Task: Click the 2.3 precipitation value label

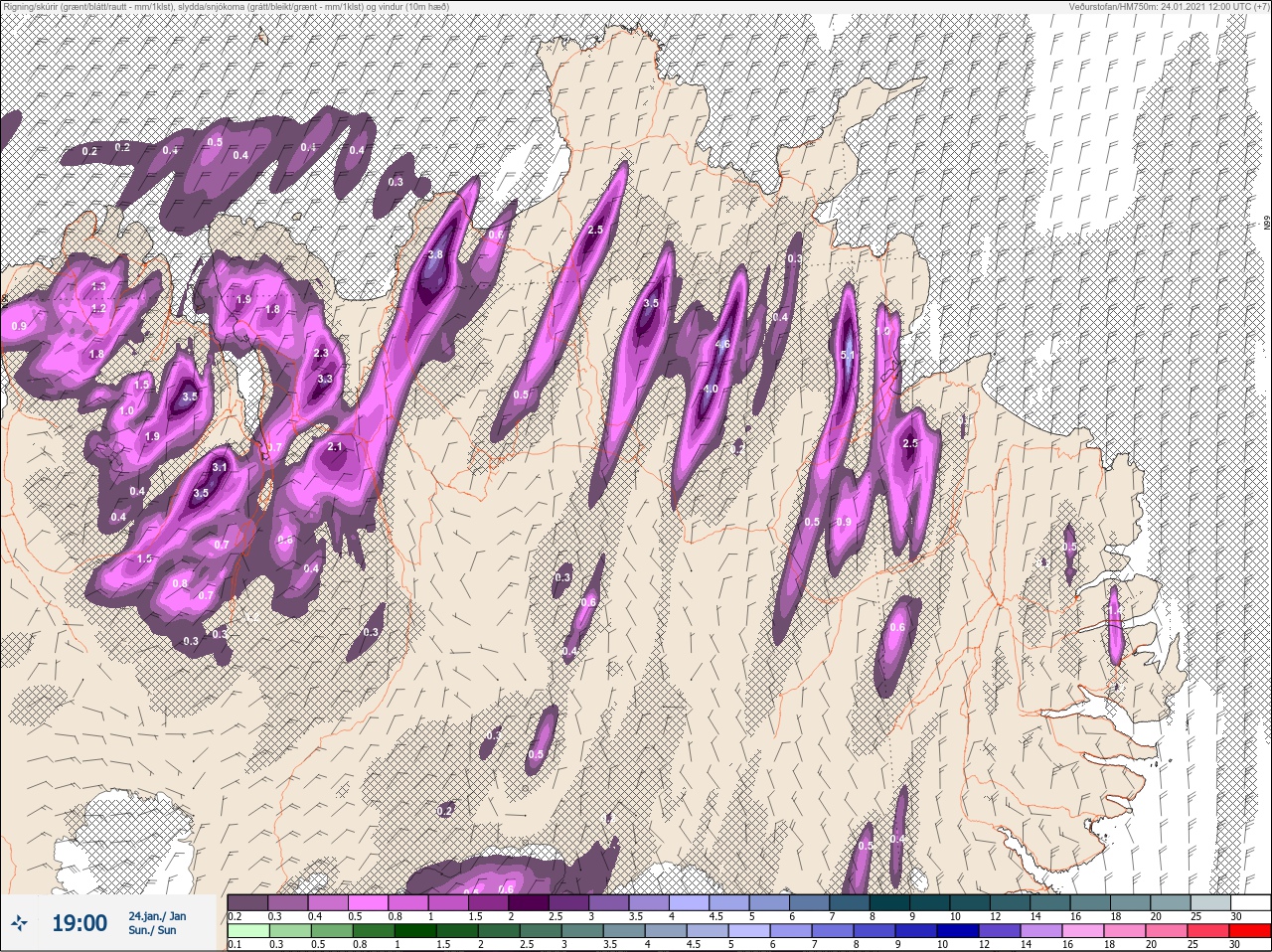Action: pyautogui.click(x=320, y=353)
